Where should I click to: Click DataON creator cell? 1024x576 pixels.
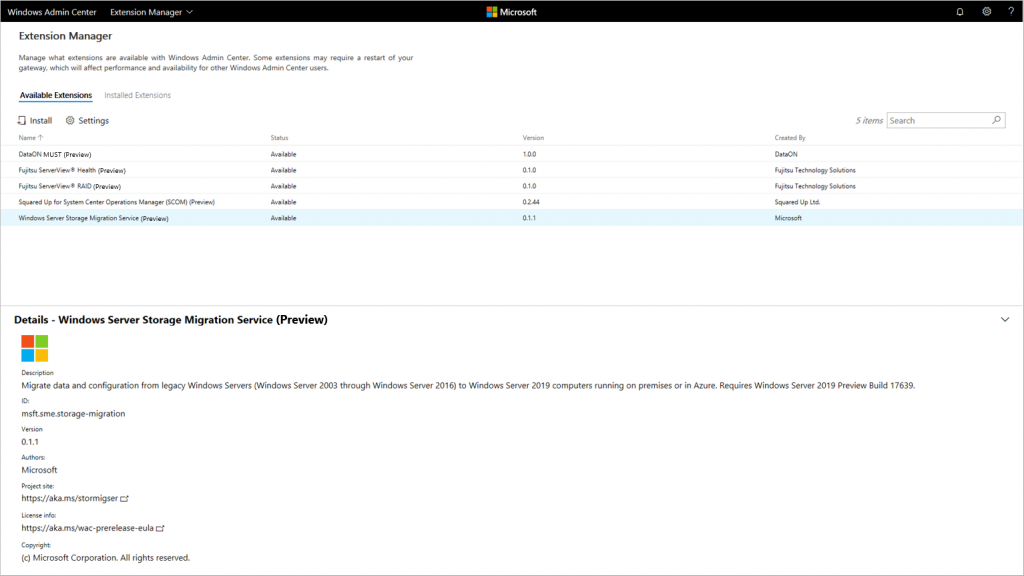[x=786, y=154]
